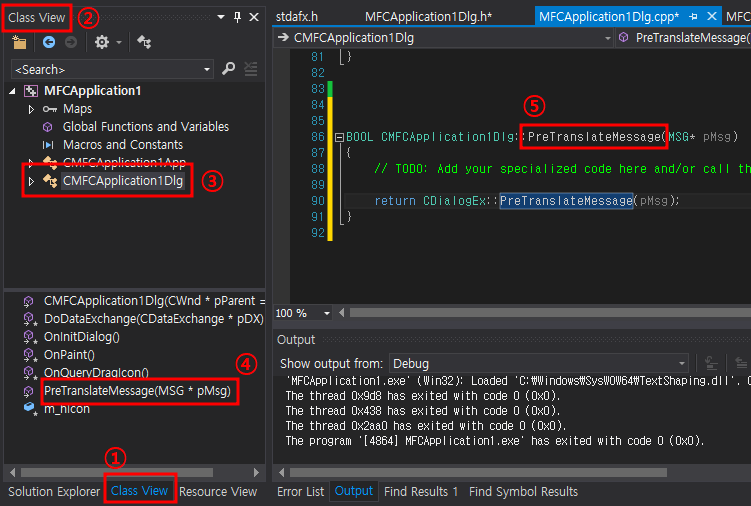Viewport: 751px width, 506px height.
Task: Switch to the Error List tab
Action: (300, 492)
